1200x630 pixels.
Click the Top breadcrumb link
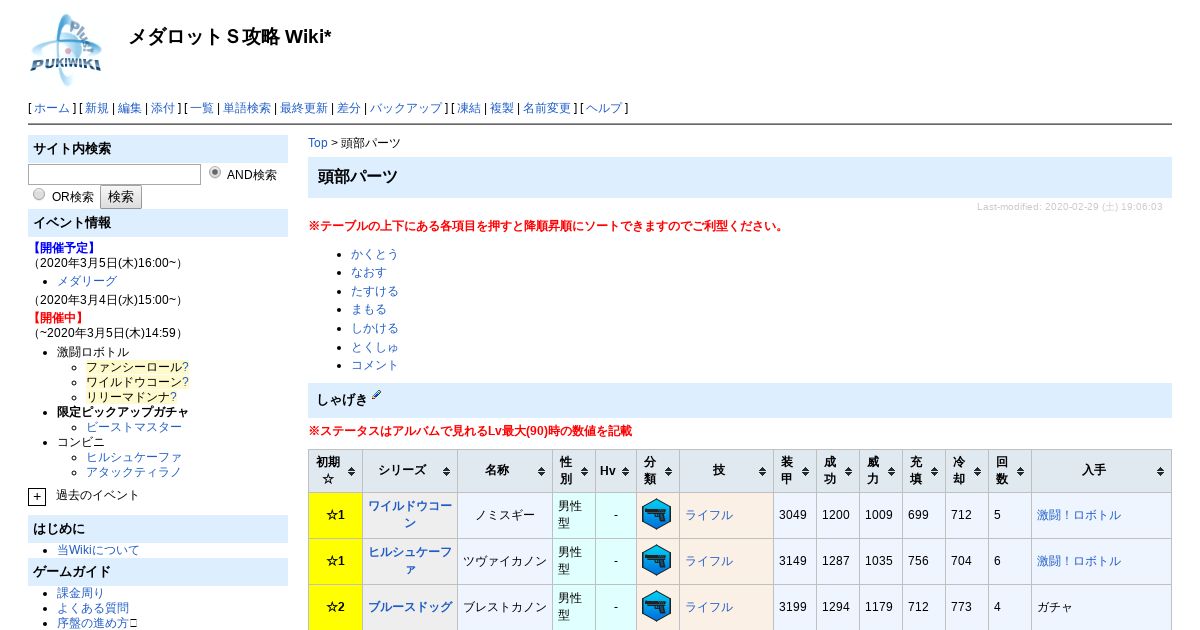(x=318, y=143)
